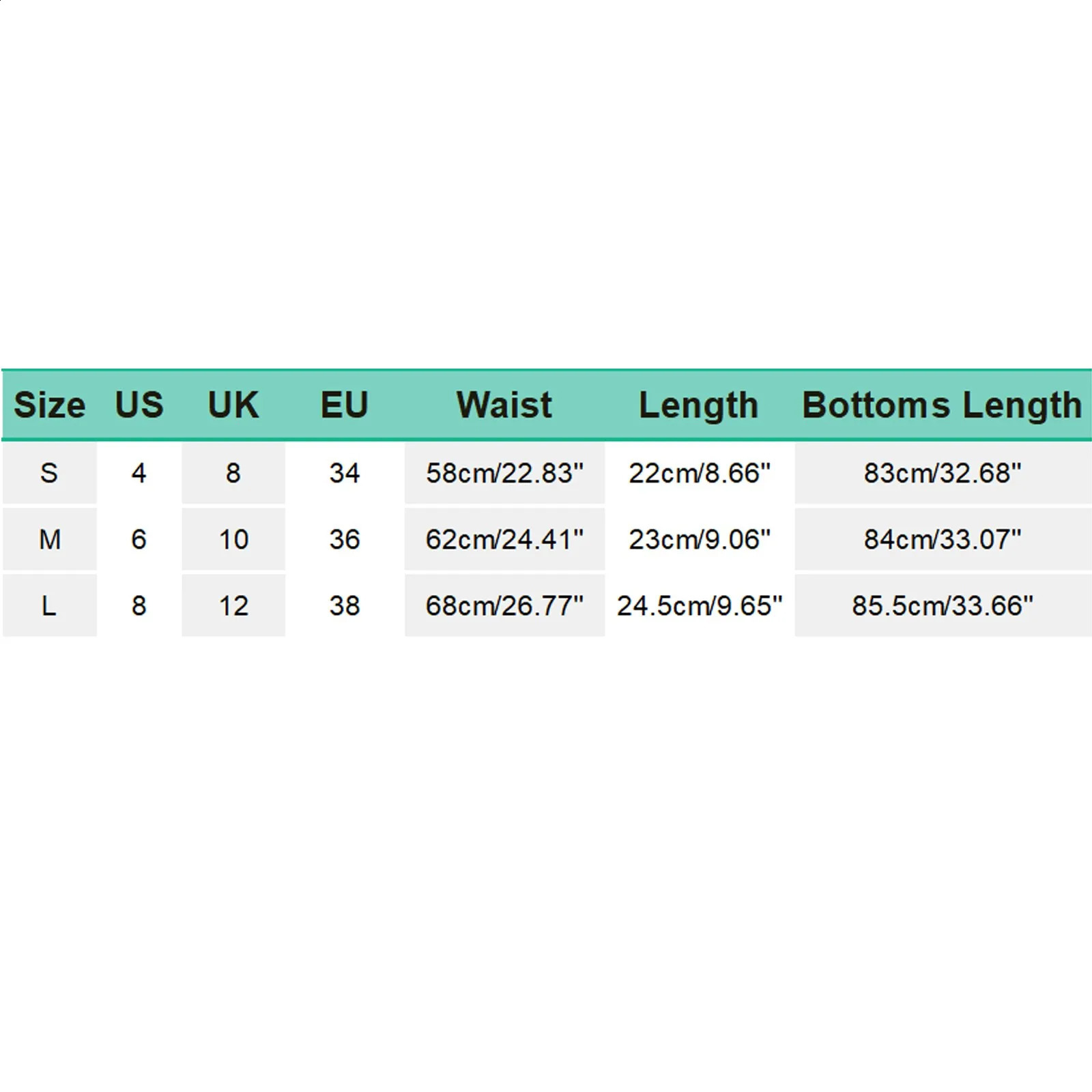Click the 68cm/26.77" waist value
The width and height of the screenshot is (1092, 1092).
504,605
